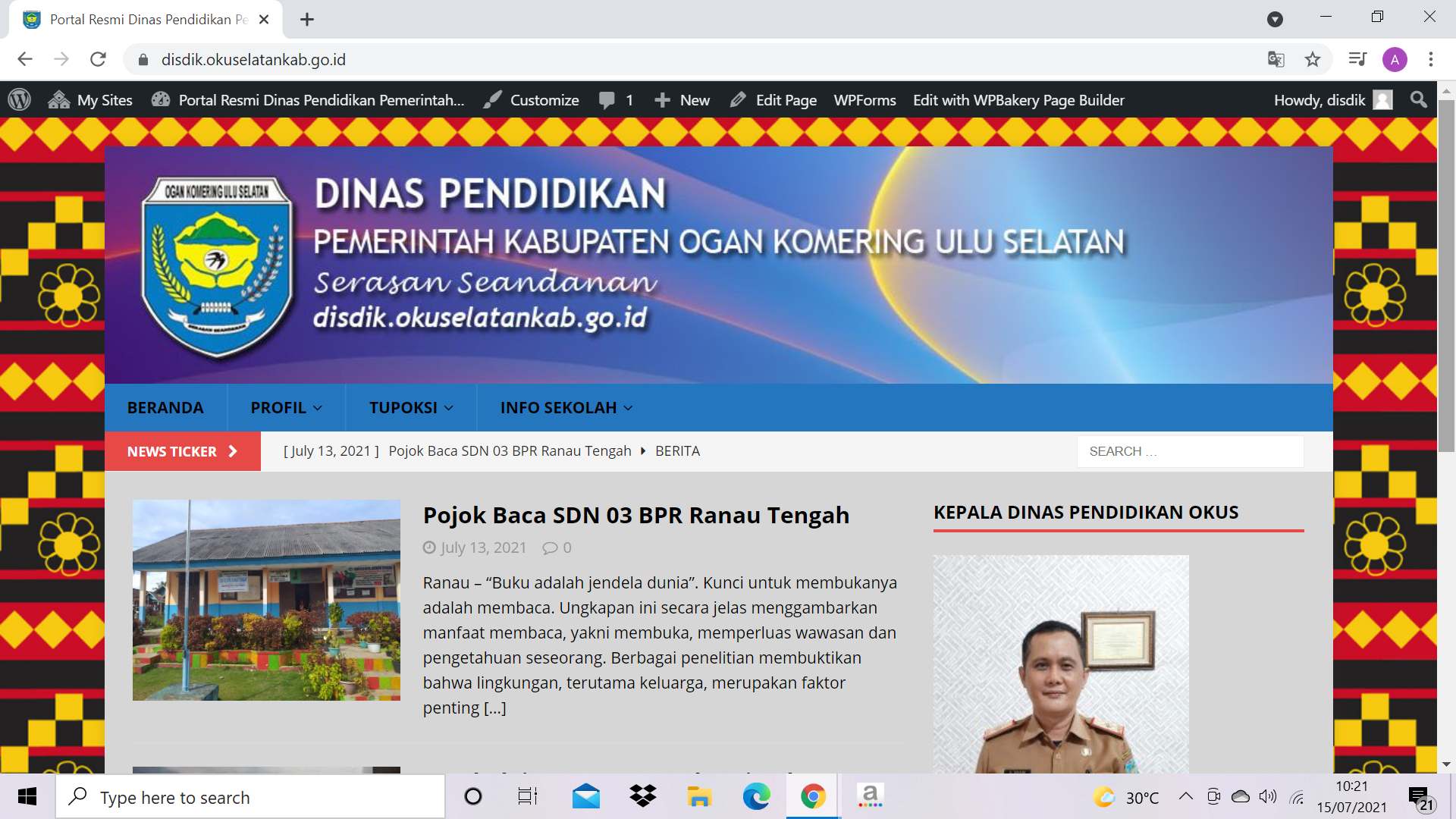
Task: Bookmark page with the star icon
Action: [x=1313, y=59]
